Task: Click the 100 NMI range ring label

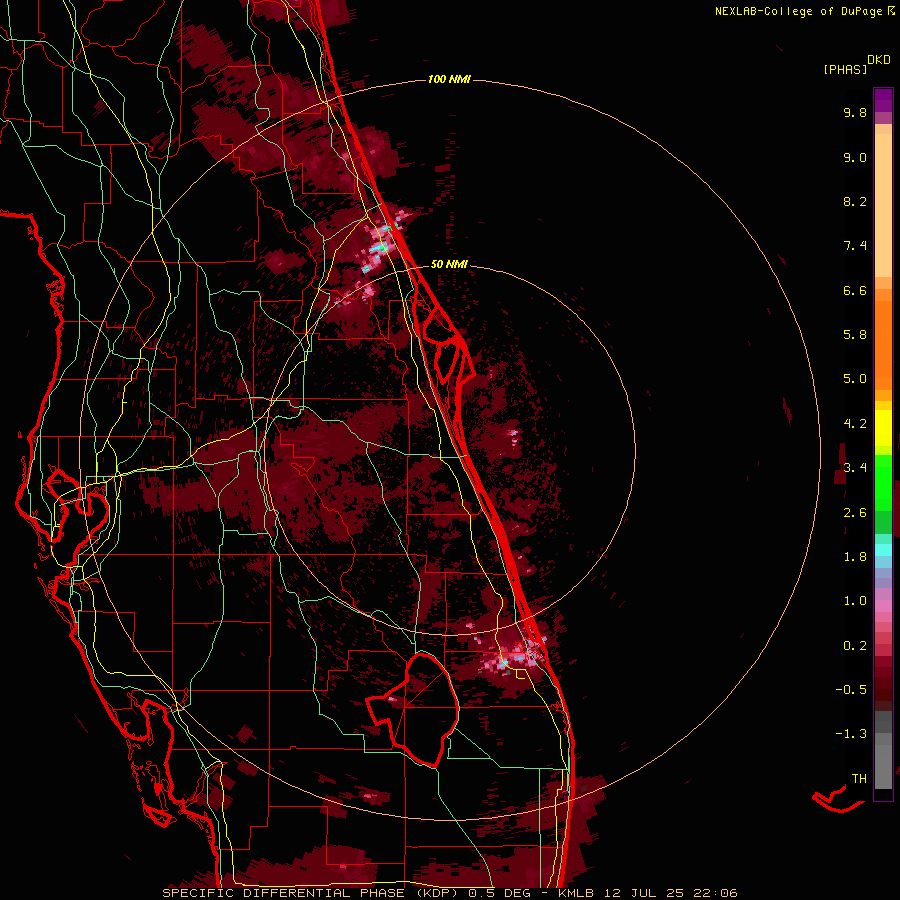Action: (x=449, y=79)
